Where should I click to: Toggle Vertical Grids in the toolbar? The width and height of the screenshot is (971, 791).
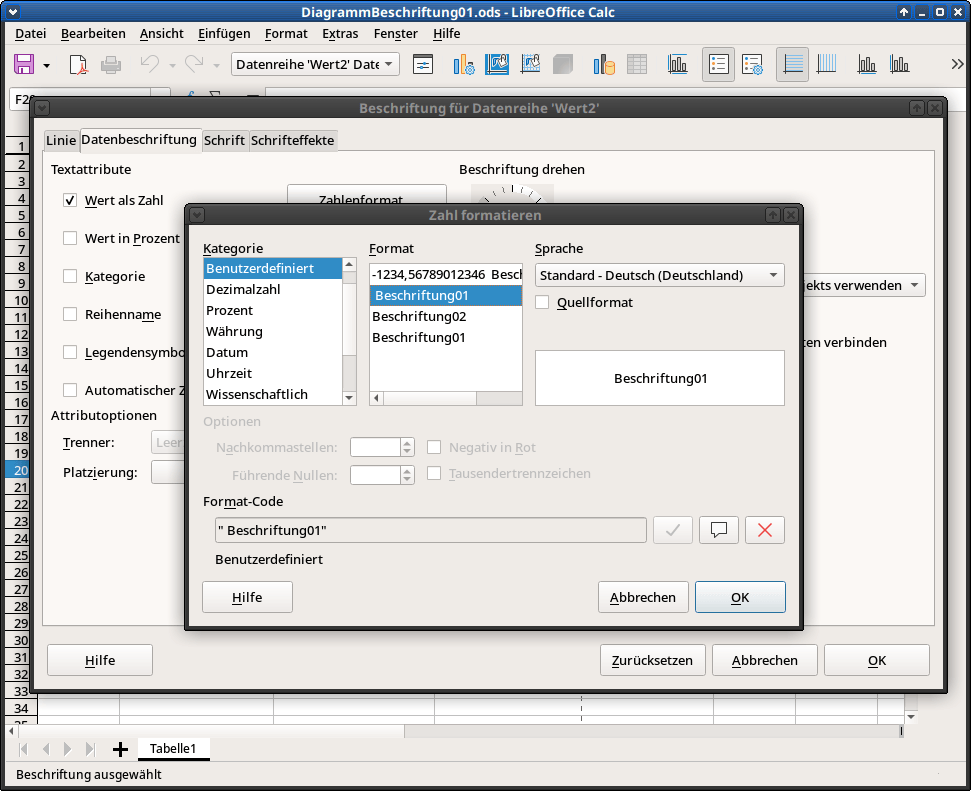(x=826, y=64)
